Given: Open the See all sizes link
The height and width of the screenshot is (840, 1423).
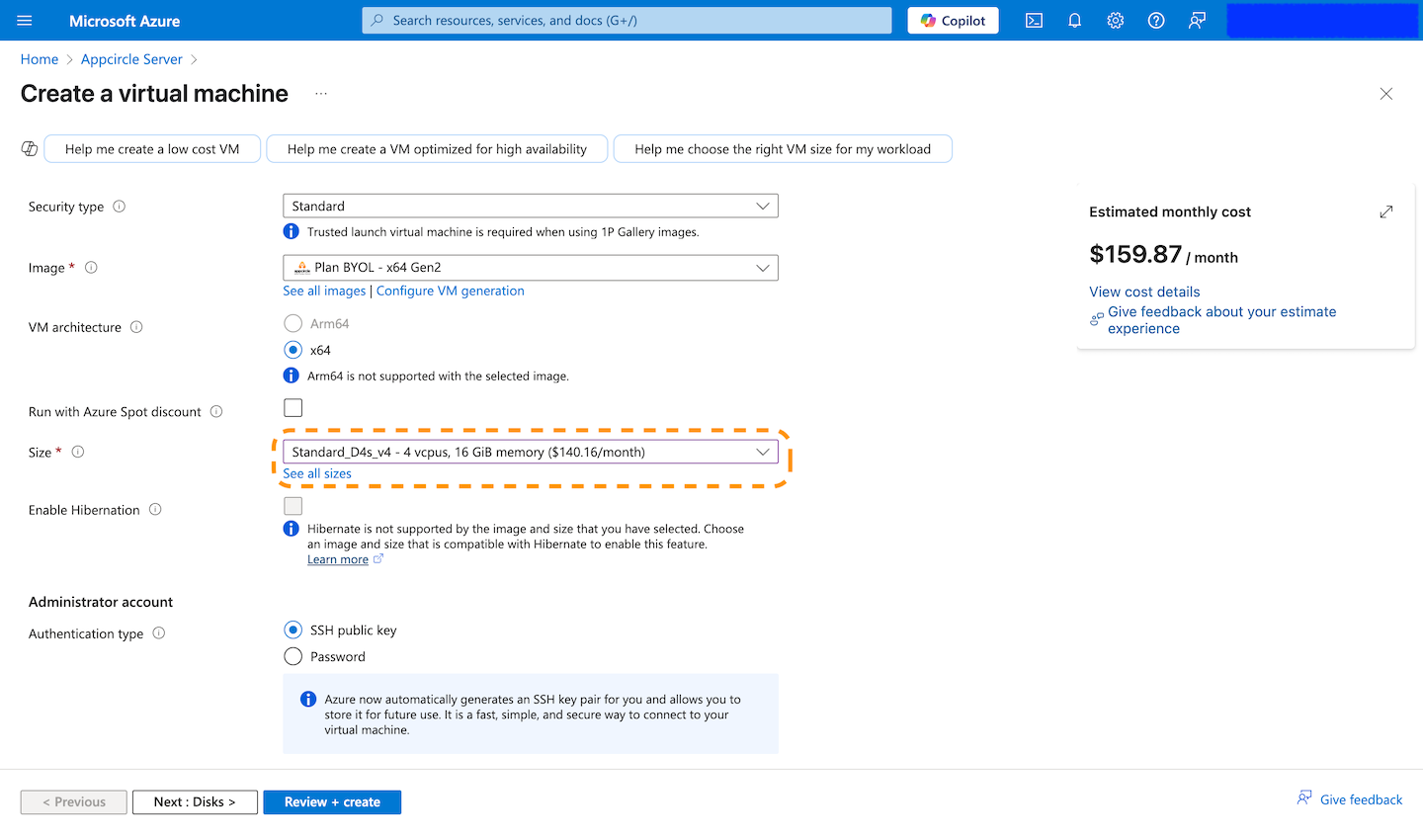Looking at the screenshot, I should click(x=317, y=473).
